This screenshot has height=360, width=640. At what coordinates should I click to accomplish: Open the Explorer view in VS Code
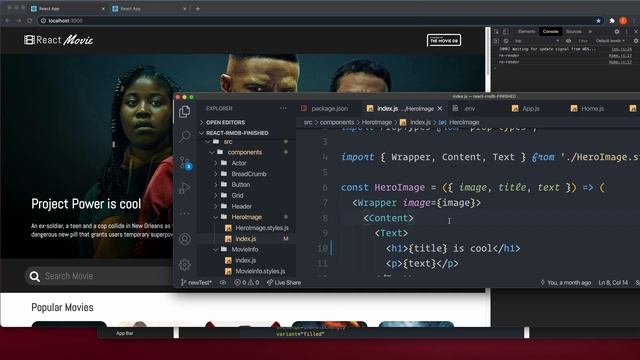tap(184, 111)
